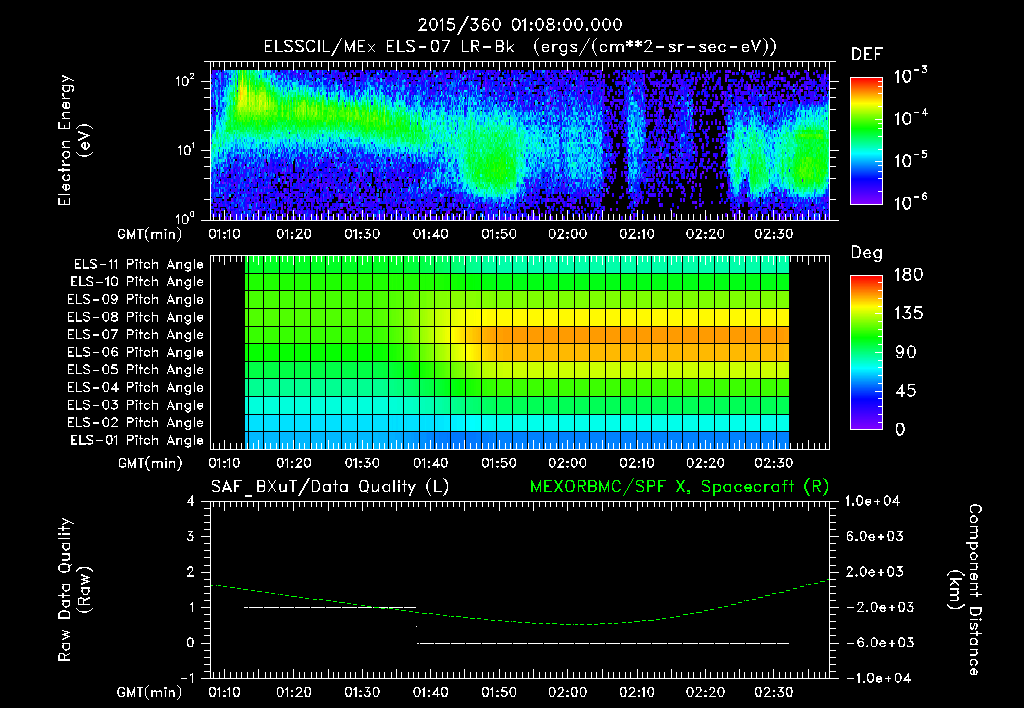
Task: Click the 02:10 tick label under pitch angle panel
Action: point(637,463)
